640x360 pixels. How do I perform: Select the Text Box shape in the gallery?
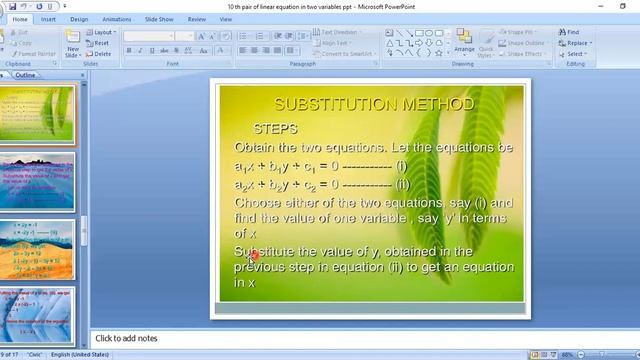pyautogui.click(x=389, y=33)
